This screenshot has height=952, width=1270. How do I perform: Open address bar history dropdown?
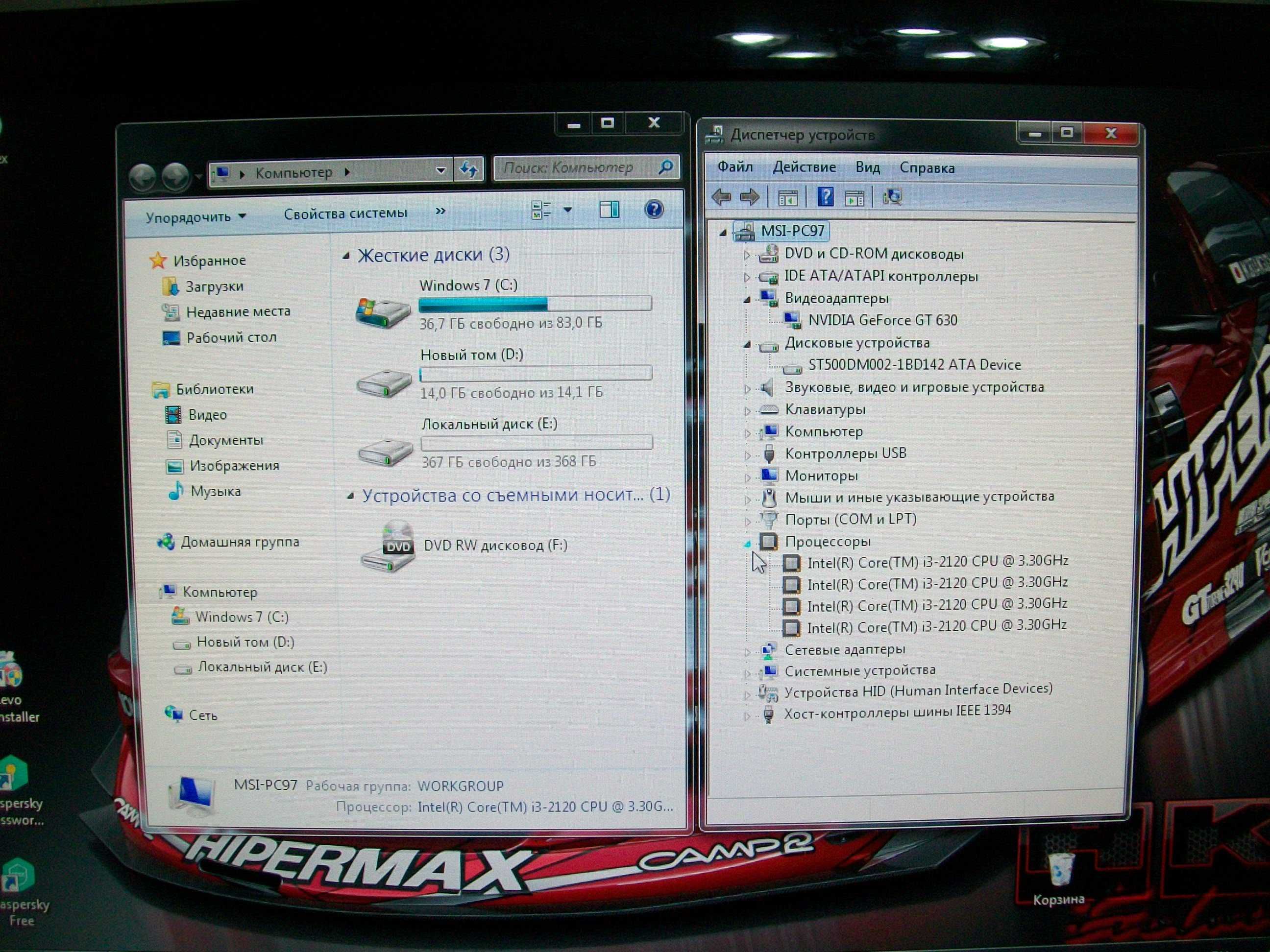pos(440,170)
